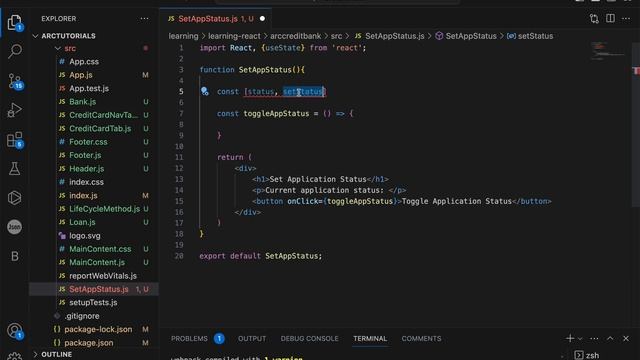Open App.js in the explorer

coord(81,75)
